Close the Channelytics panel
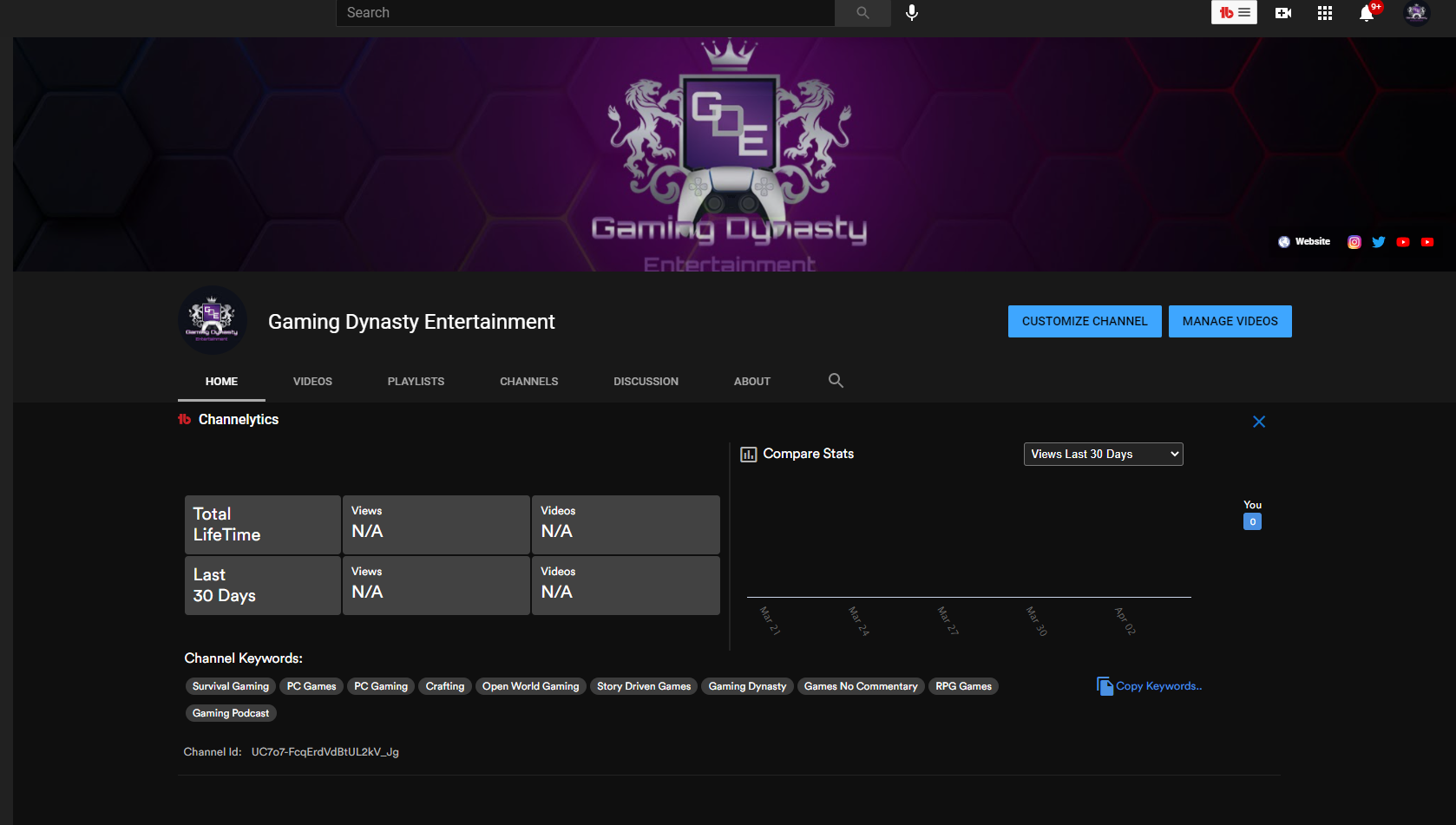Screen dimensions: 1456x825 1259,422
